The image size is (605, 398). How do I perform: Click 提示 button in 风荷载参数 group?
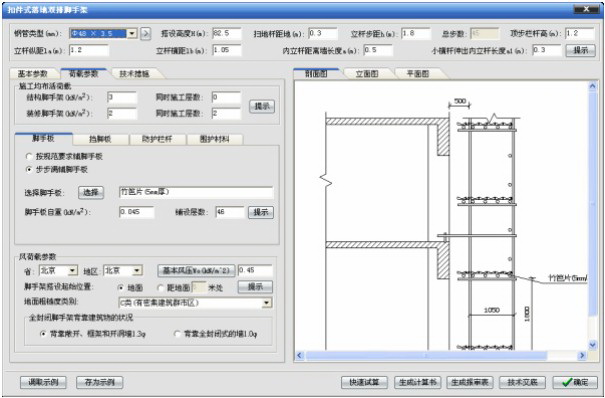255,287
